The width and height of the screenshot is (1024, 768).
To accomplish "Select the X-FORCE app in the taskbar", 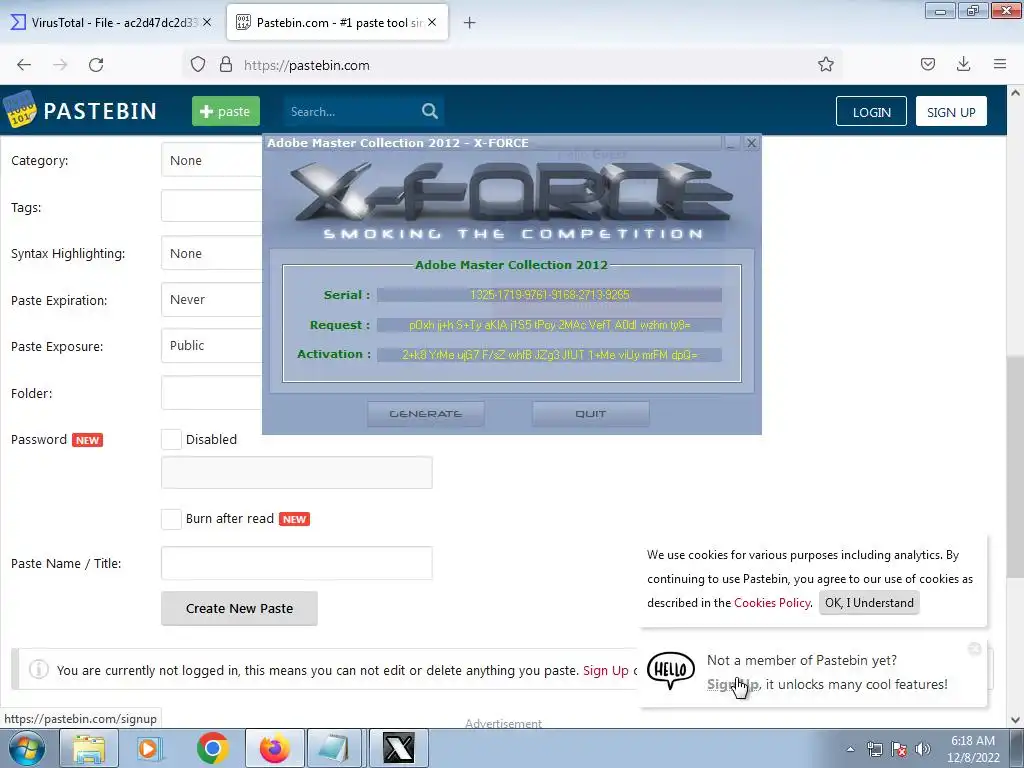I will (398, 748).
